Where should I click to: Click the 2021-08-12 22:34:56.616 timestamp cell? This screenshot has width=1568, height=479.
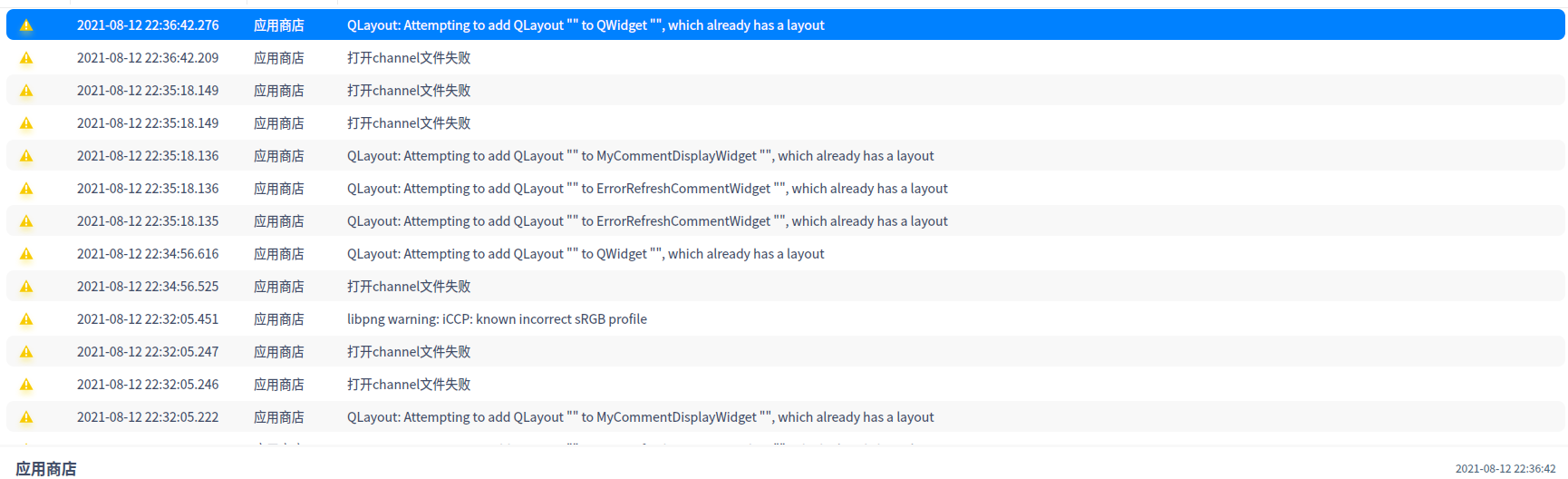(148, 254)
